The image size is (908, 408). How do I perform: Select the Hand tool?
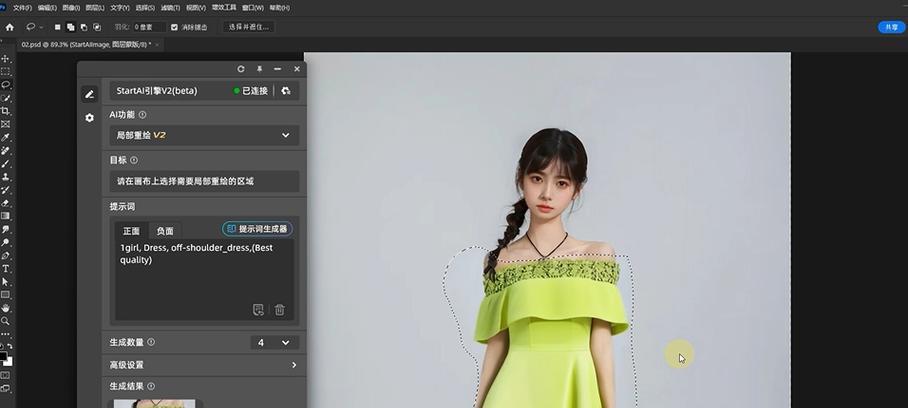[x=6, y=308]
